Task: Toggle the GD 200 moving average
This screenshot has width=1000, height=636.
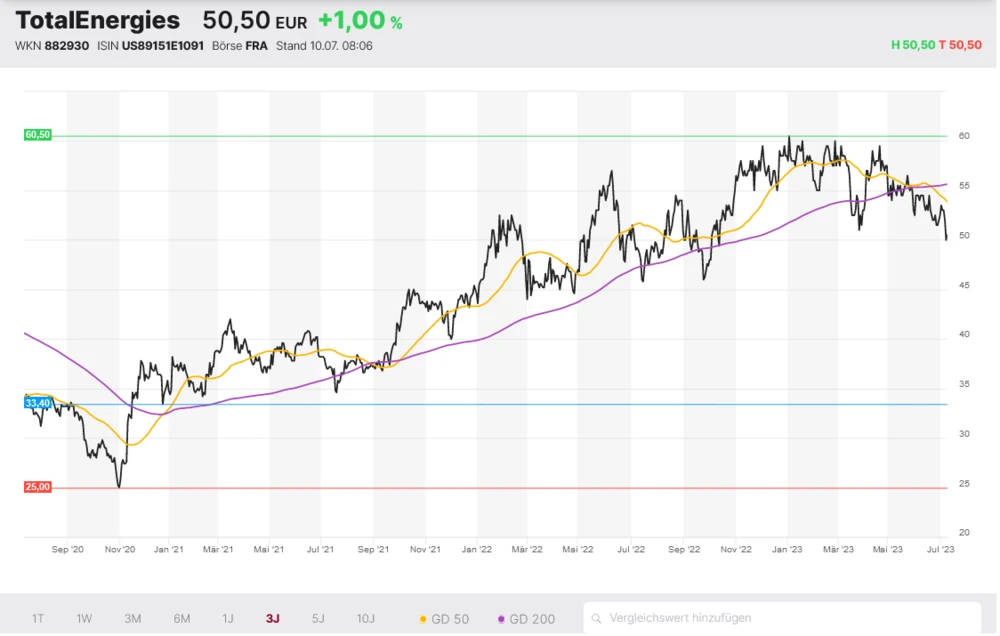Action: click(526, 619)
